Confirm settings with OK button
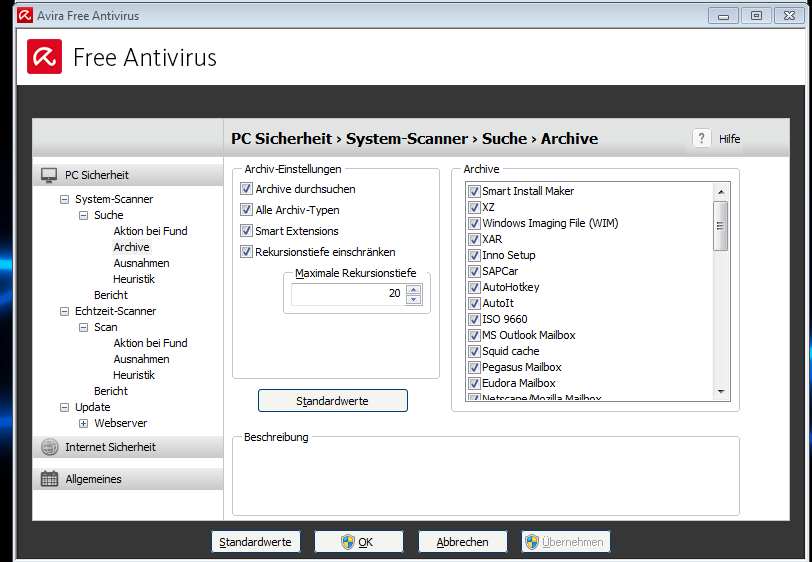 (359, 542)
